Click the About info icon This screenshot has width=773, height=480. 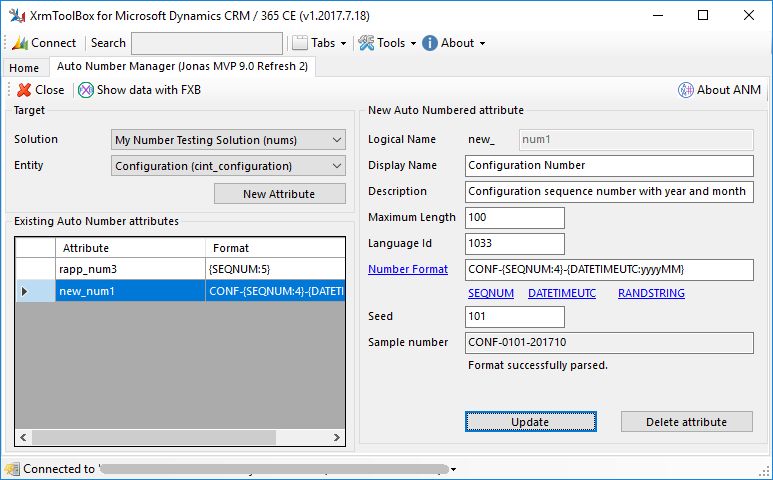[430, 43]
